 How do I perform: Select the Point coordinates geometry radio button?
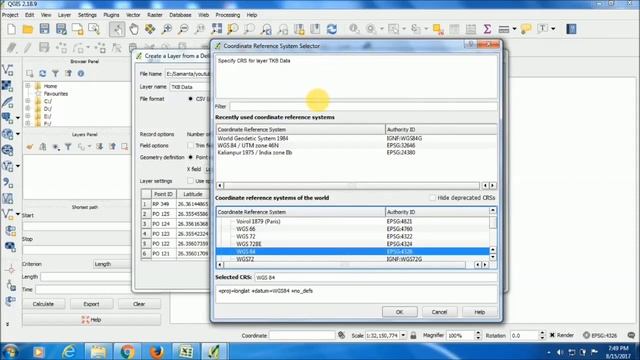[191, 157]
